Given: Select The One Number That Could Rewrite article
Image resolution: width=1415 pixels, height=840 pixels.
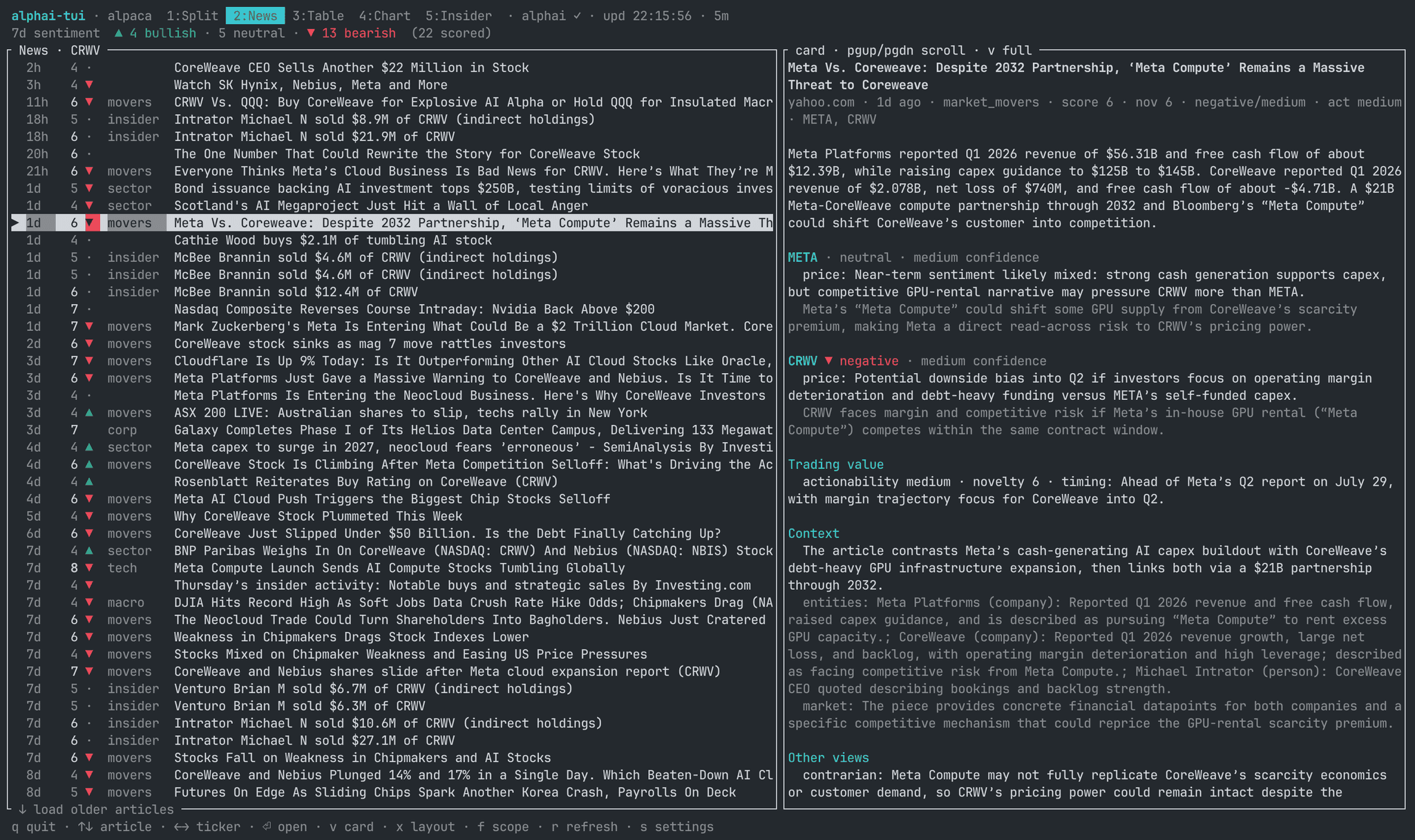Looking at the screenshot, I should point(392,154).
